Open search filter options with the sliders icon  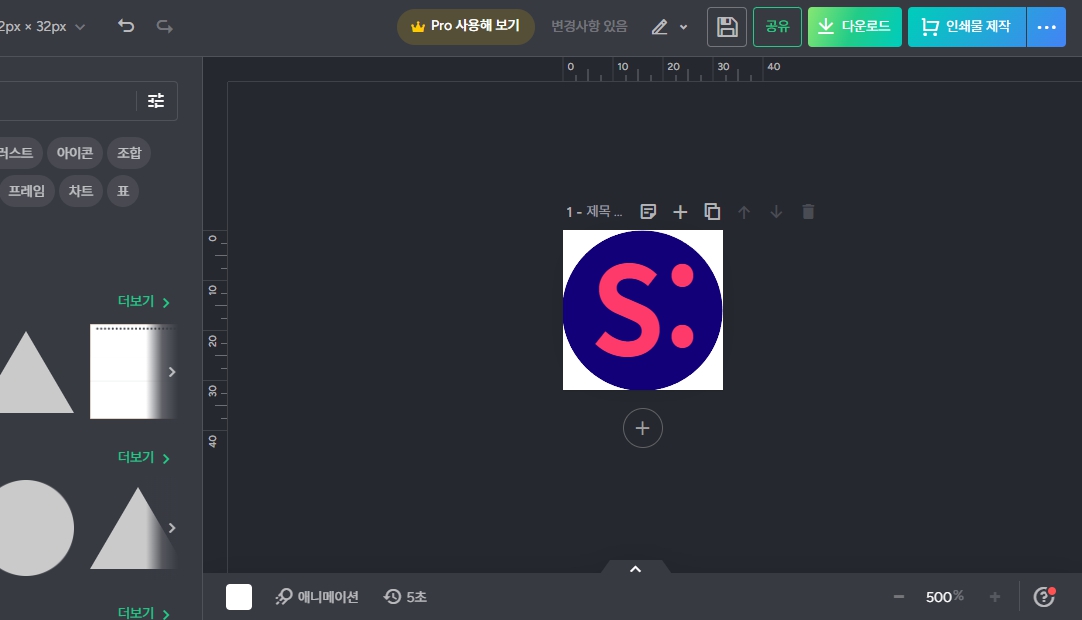coord(156,100)
